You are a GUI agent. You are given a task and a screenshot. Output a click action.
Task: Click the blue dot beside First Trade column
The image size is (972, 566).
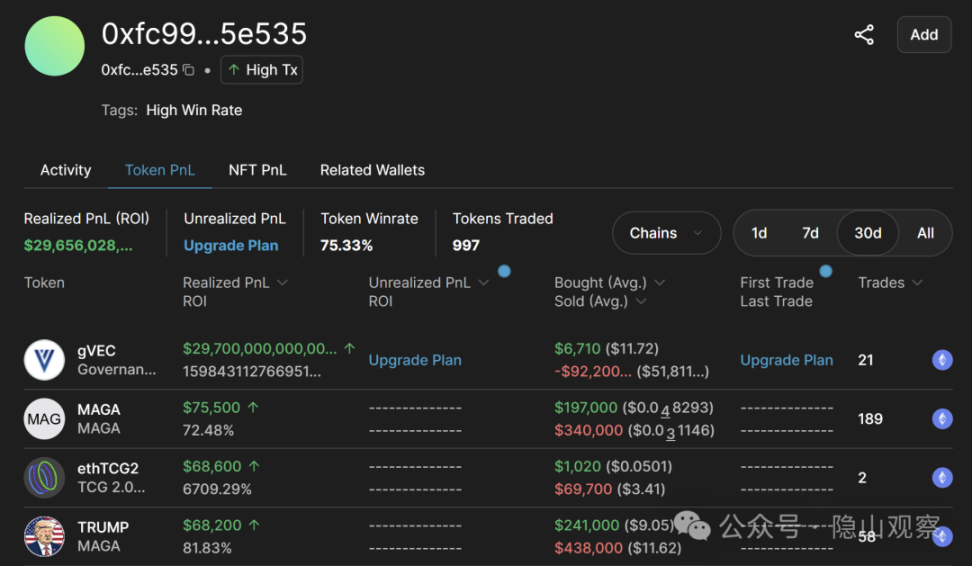coord(826,271)
